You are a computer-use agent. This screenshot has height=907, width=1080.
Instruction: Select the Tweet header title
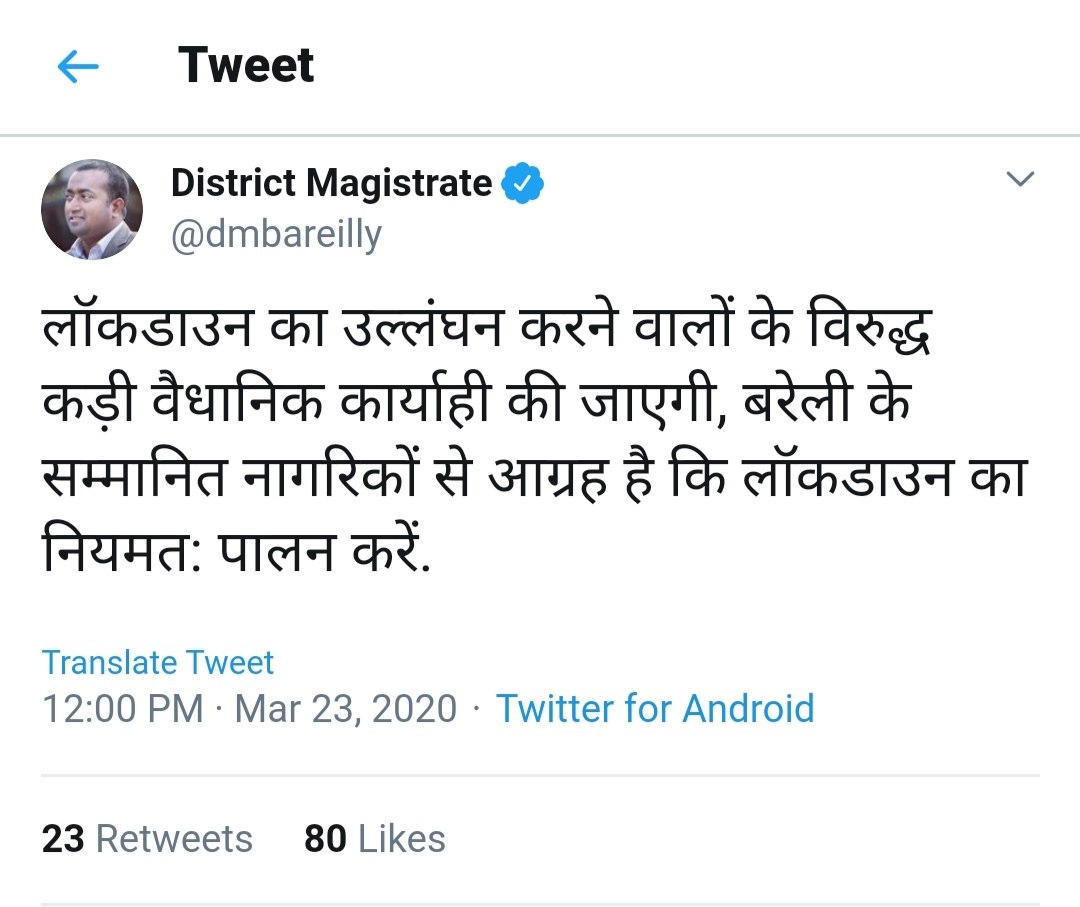(x=245, y=64)
